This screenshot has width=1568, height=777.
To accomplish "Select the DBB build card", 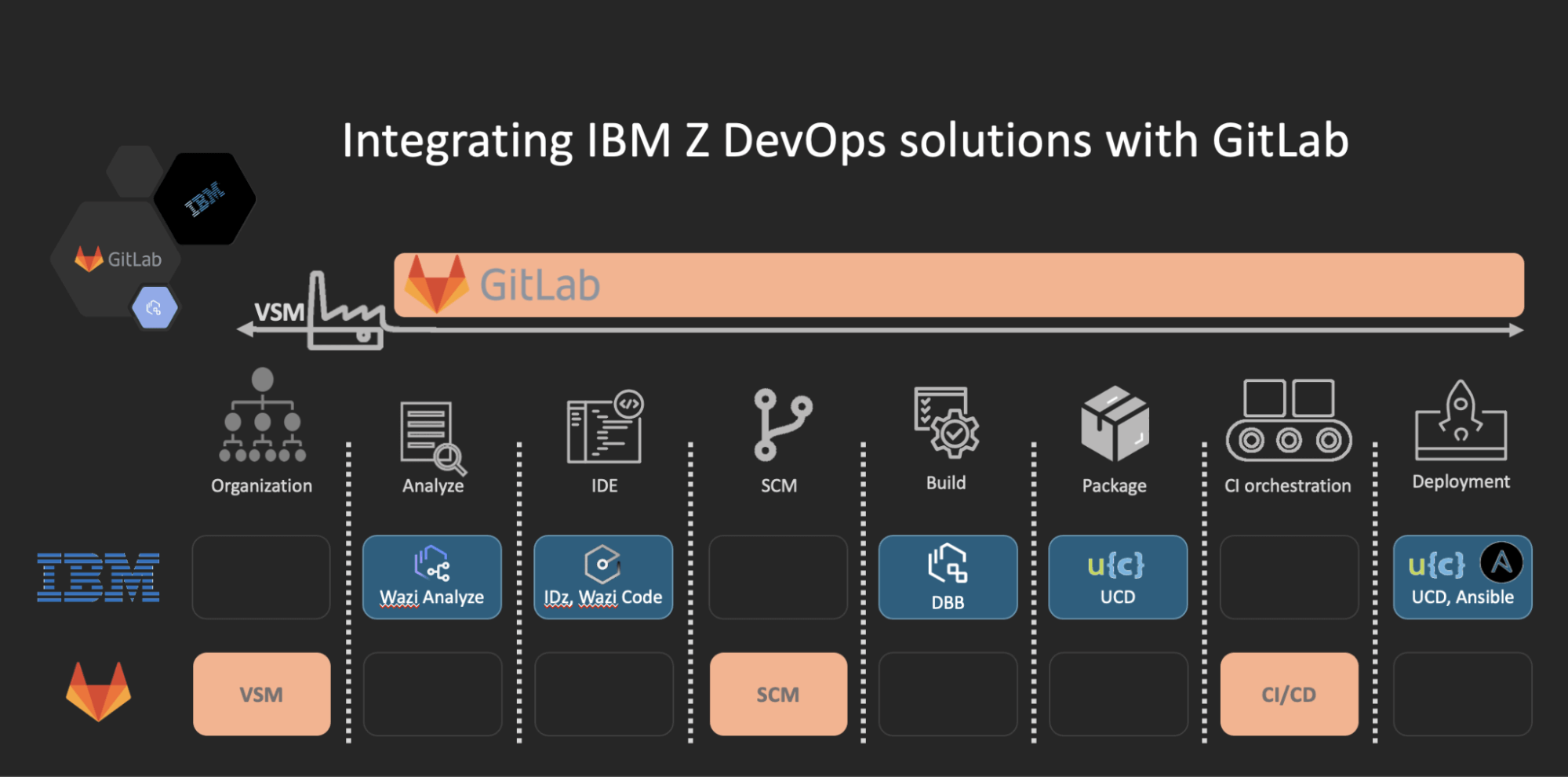I will click(948, 577).
